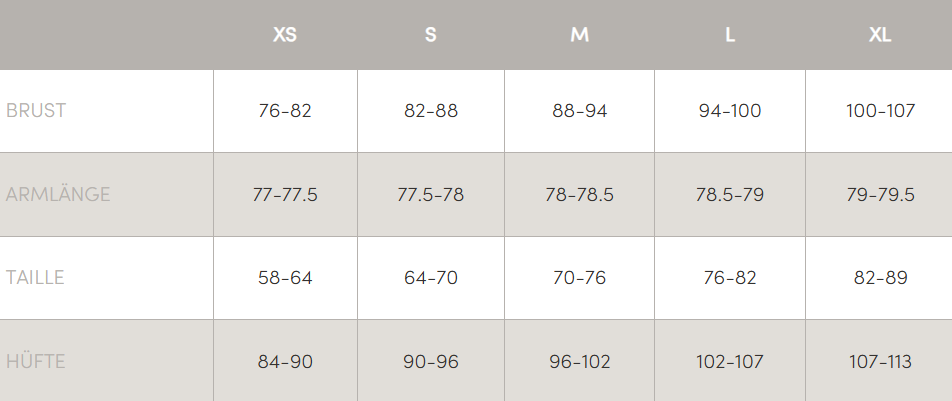Click the 84-90 Hüfte cell
The width and height of the screenshot is (952, 401).
click(x=285, y=362)
